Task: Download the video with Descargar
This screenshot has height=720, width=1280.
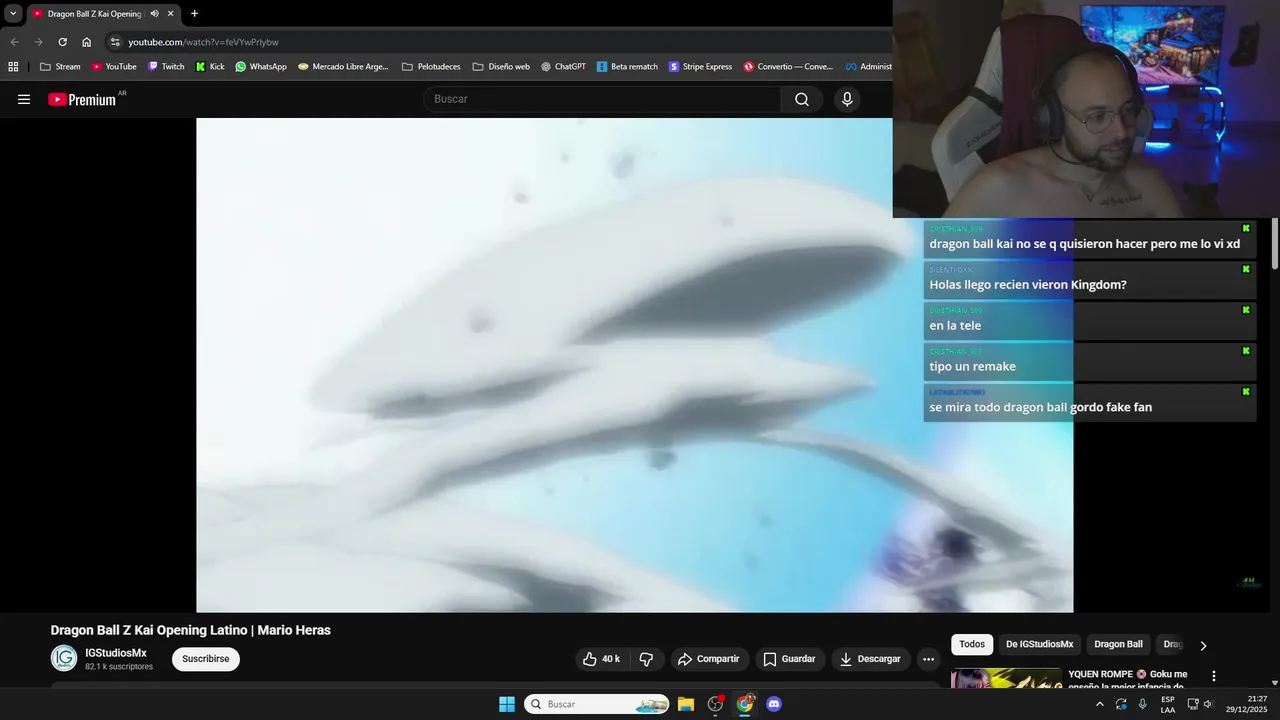Action: 870,659
